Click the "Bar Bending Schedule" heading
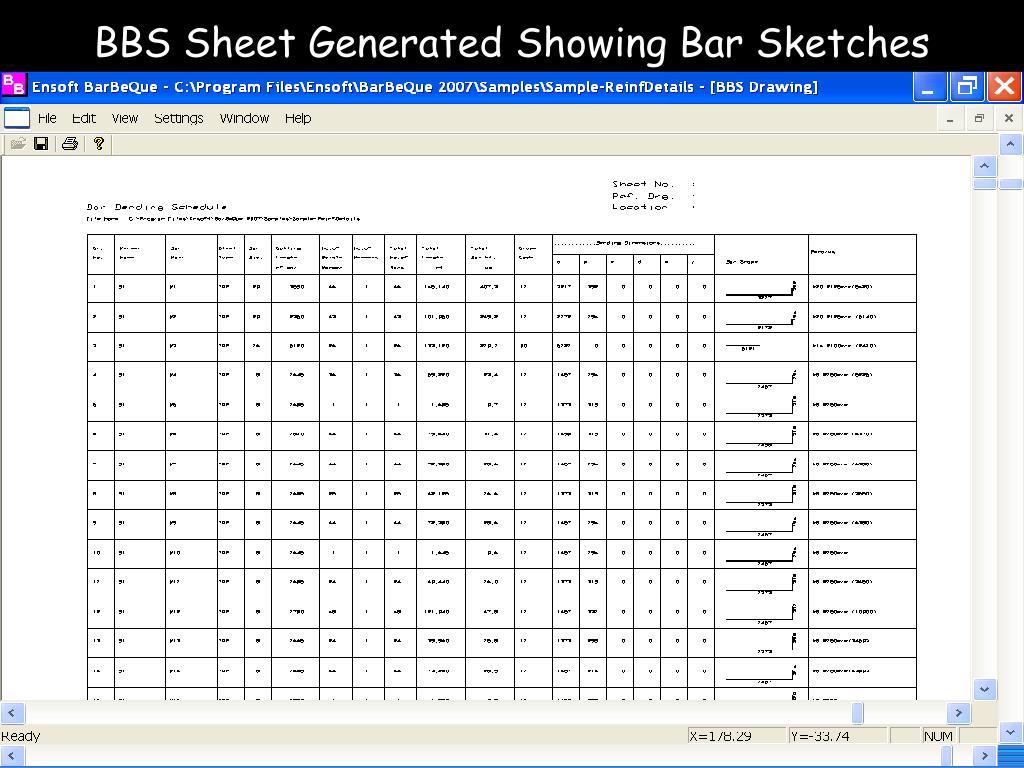The height and width of the screenshot is (768, 1024). (x=157, y=207)
